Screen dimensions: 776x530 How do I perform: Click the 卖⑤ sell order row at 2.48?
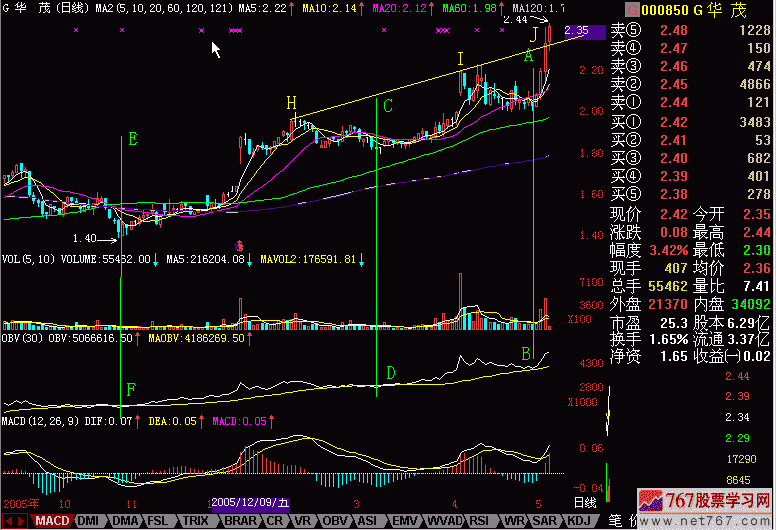coord(690,30)
